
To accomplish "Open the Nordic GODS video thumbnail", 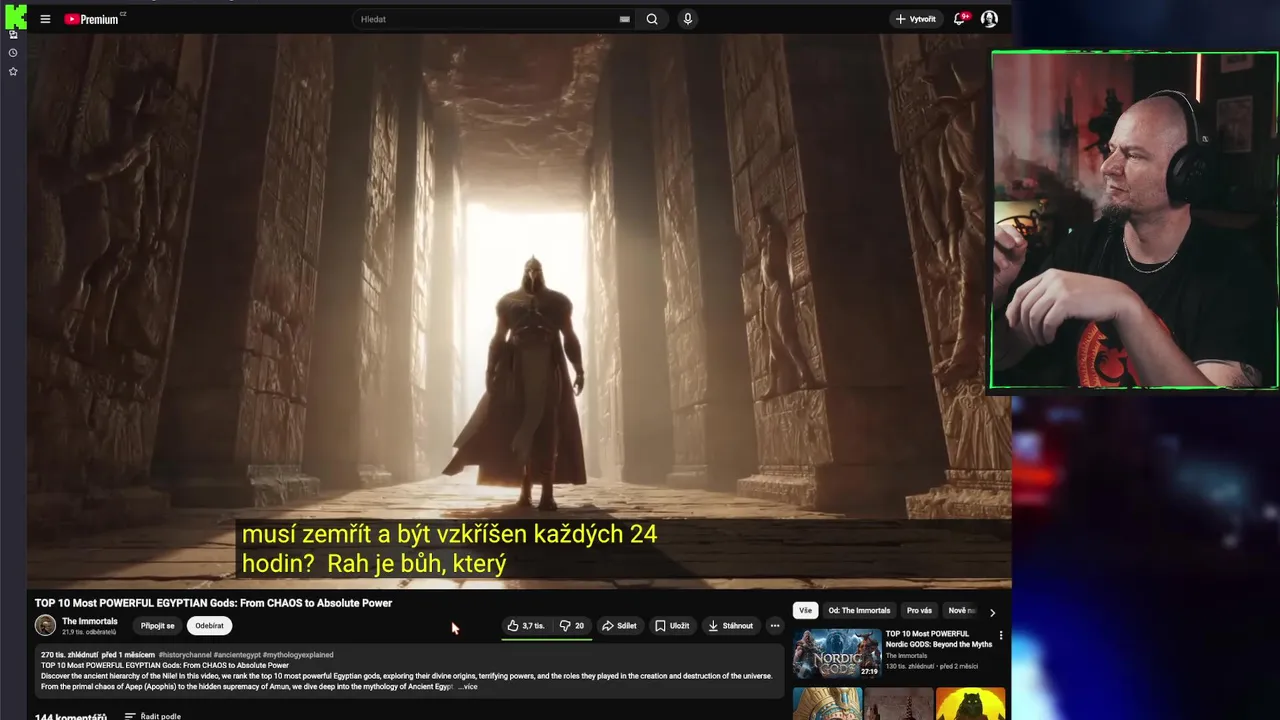I will point(837,654).
